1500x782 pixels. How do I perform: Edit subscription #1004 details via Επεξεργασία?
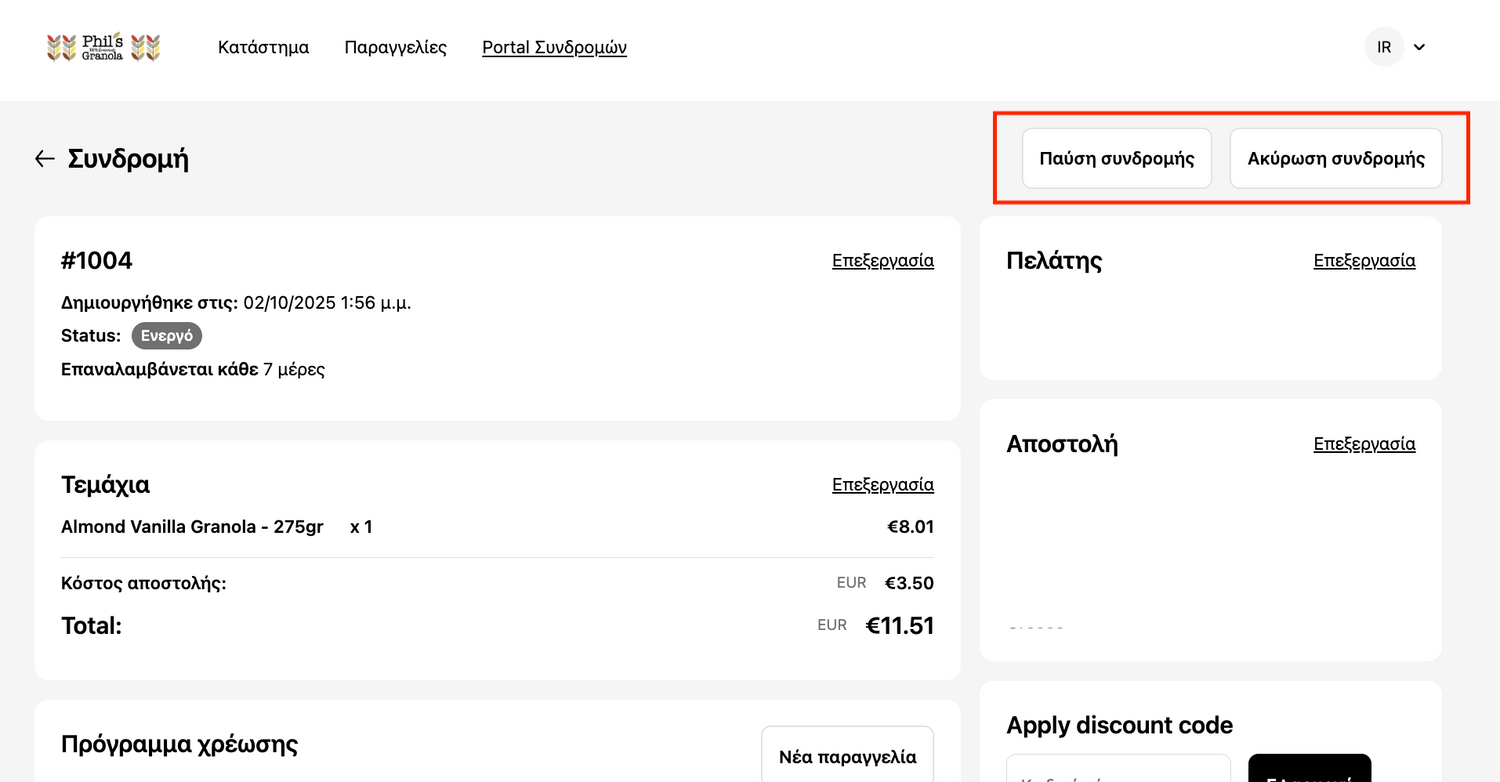(x=882, y=261)
